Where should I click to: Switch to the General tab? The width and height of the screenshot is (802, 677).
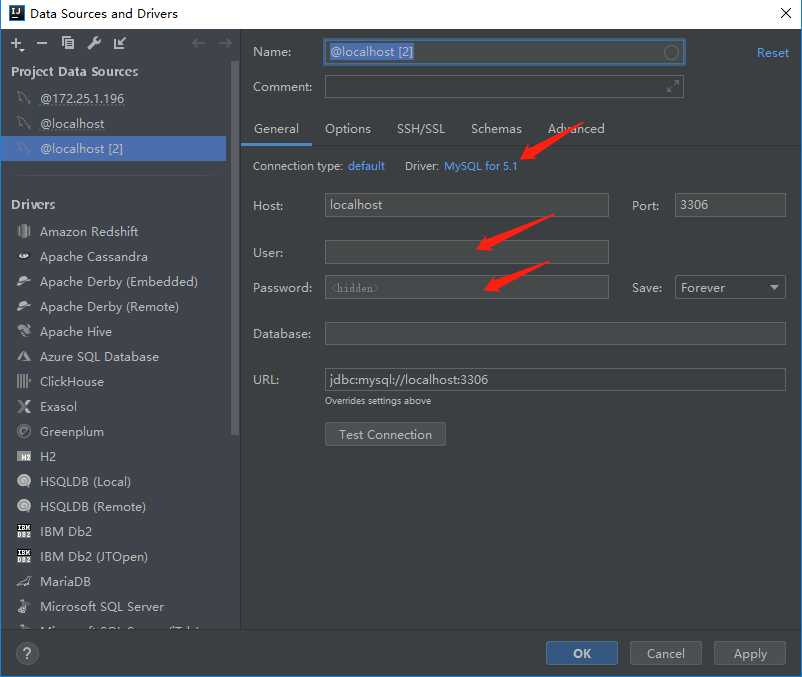(276, 129)
